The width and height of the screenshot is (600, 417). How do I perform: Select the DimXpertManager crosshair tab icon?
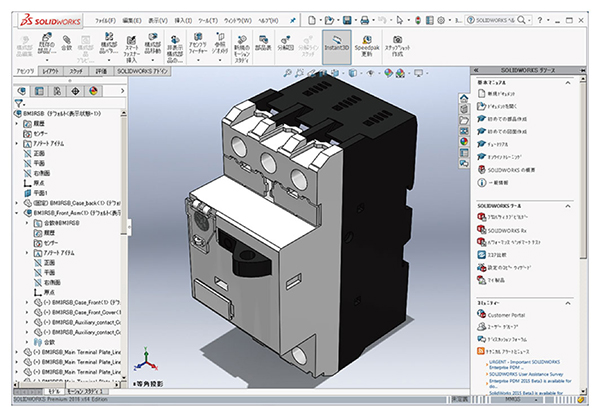(75, 91)
